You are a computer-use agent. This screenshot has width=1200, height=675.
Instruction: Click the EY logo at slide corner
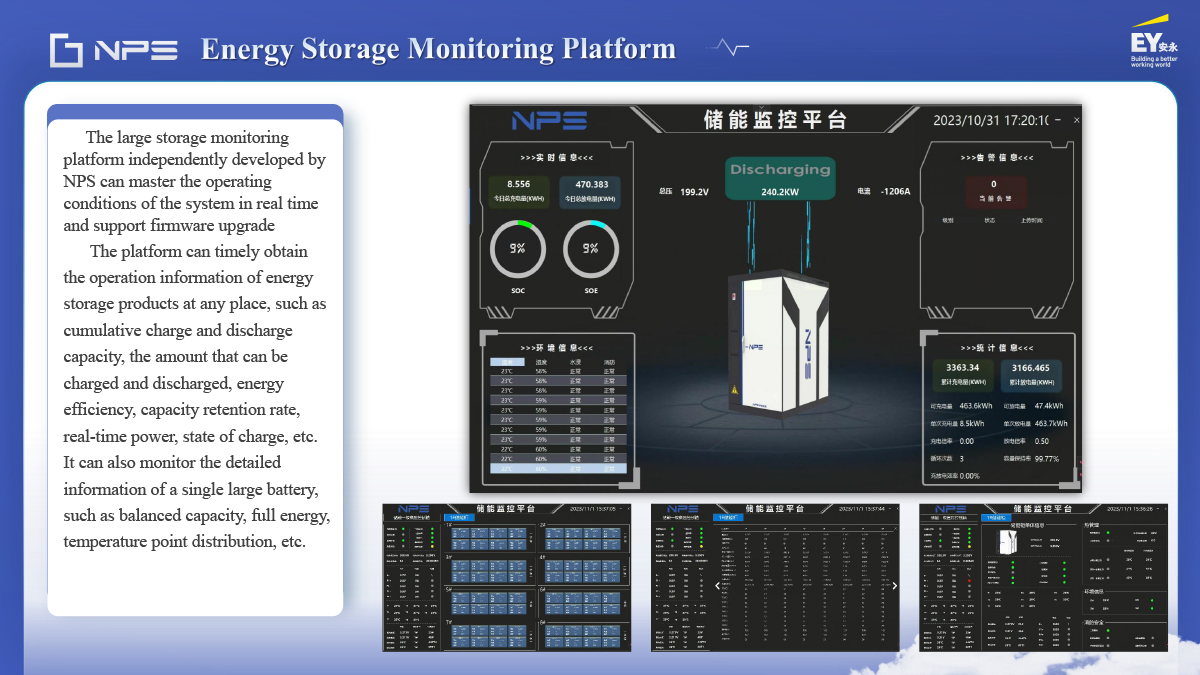1154,42
